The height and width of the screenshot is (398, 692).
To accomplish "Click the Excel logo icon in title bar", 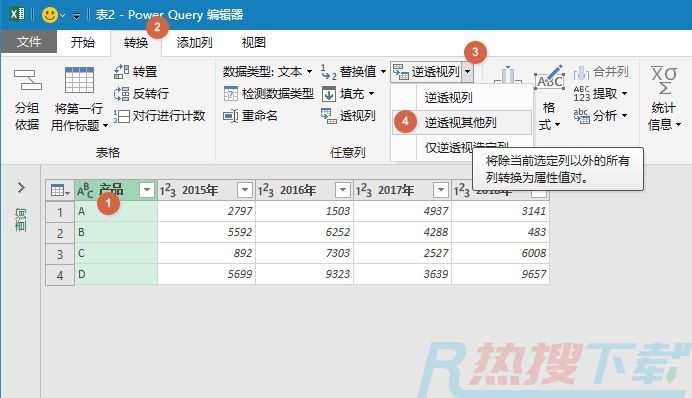I will (17, 14).
